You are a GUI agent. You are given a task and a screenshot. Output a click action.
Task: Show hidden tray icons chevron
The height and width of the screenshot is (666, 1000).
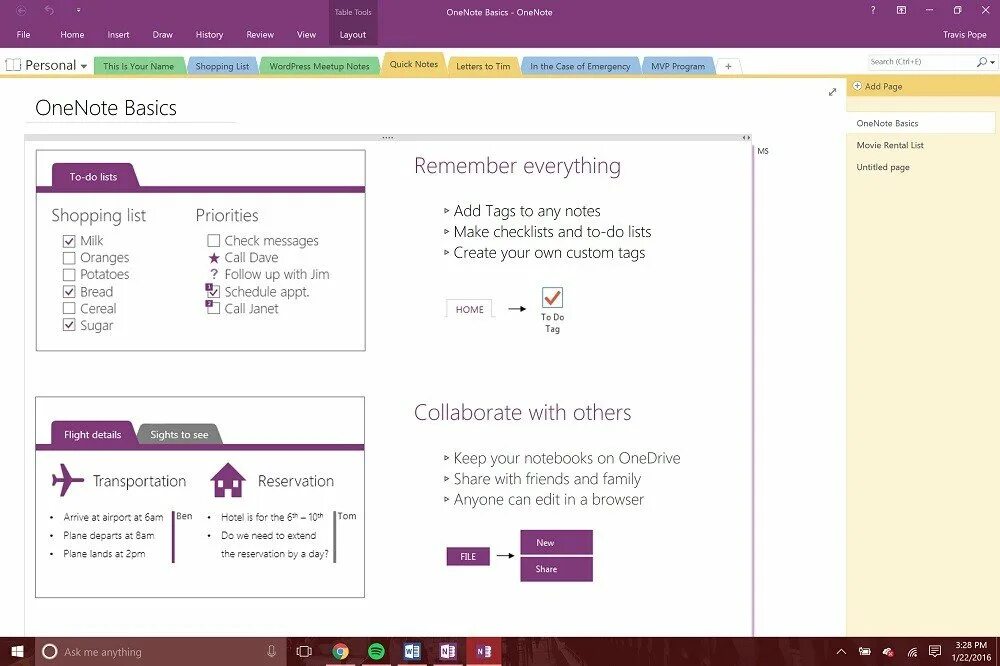click(841, 651)
